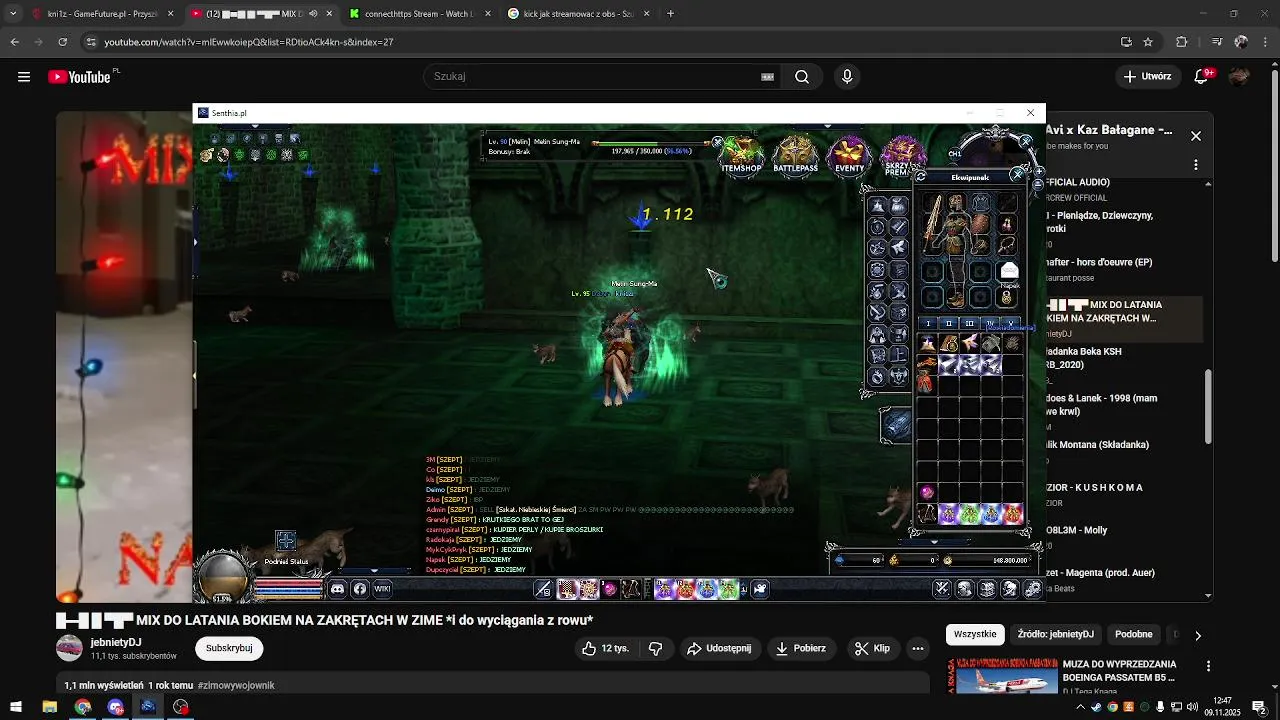Click the Pobierz download button
The image size is (1280, 720).
coord(801,648)
